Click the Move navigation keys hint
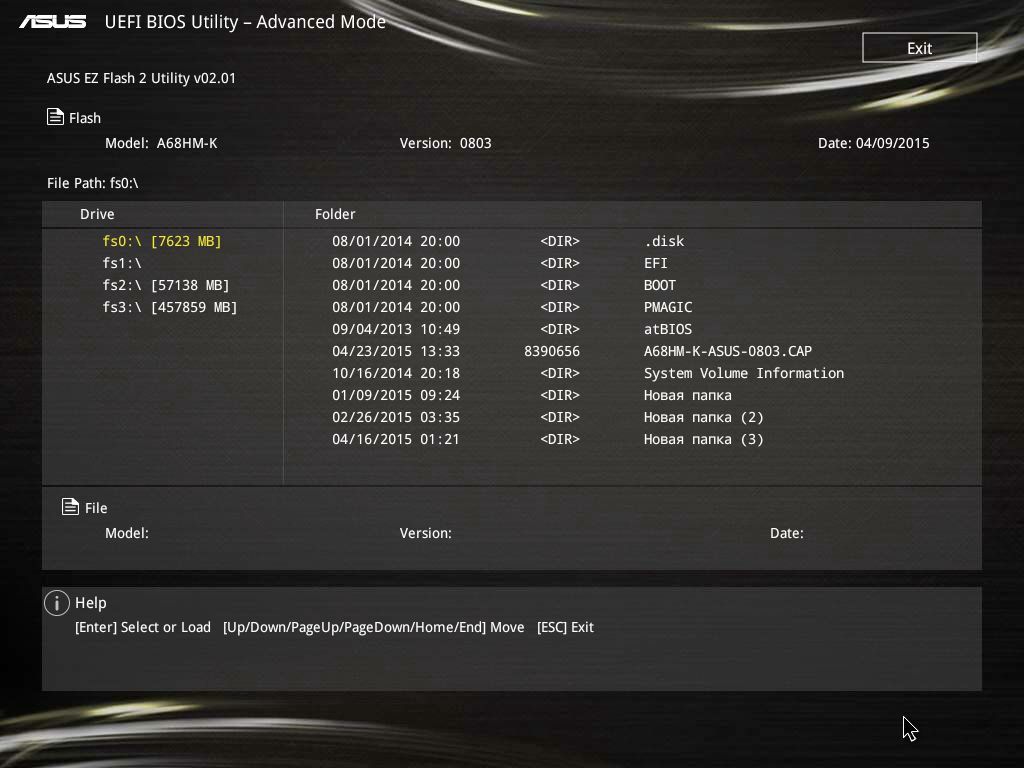This screenshot has height=768, width=1024. [374, 627]
